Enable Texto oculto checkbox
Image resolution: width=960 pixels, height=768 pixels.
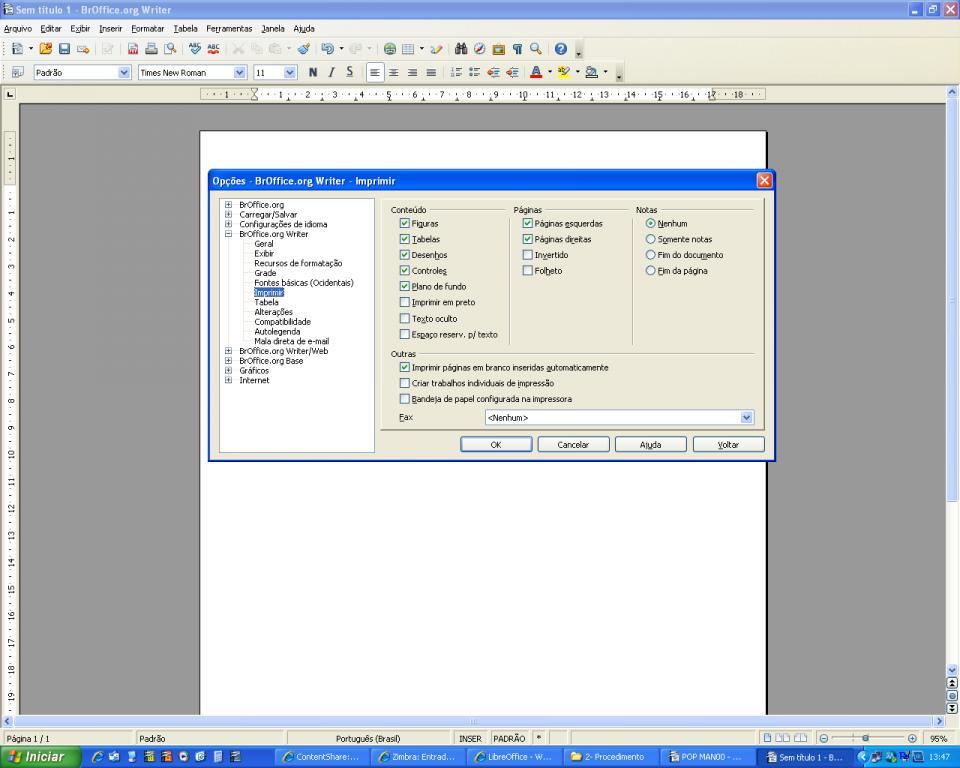[x=405, y=318]
